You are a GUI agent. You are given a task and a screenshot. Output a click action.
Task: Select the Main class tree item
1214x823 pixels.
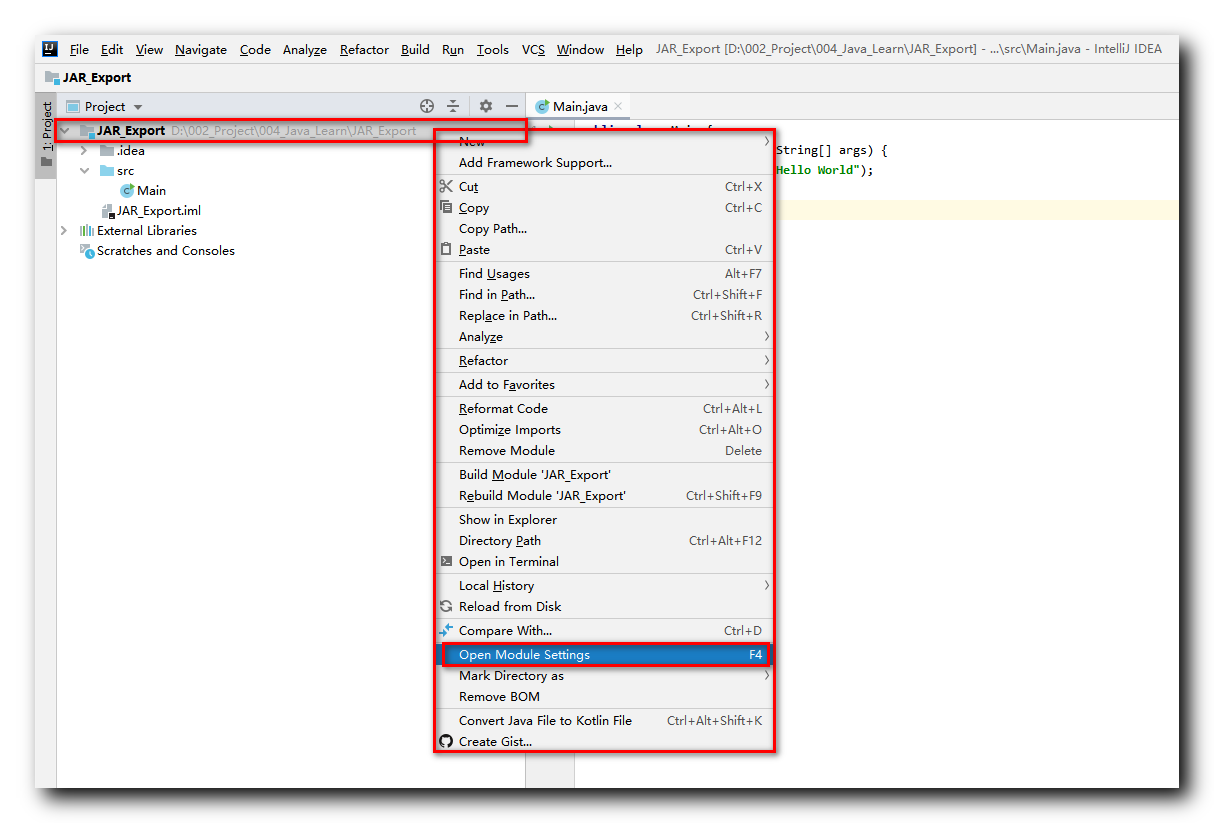[142, 190]
